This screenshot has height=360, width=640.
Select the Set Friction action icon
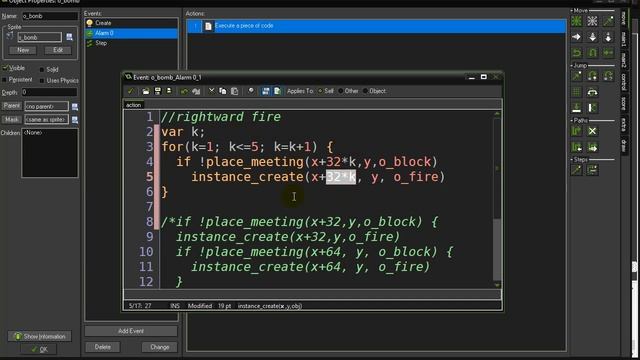[x=608, y=53]
